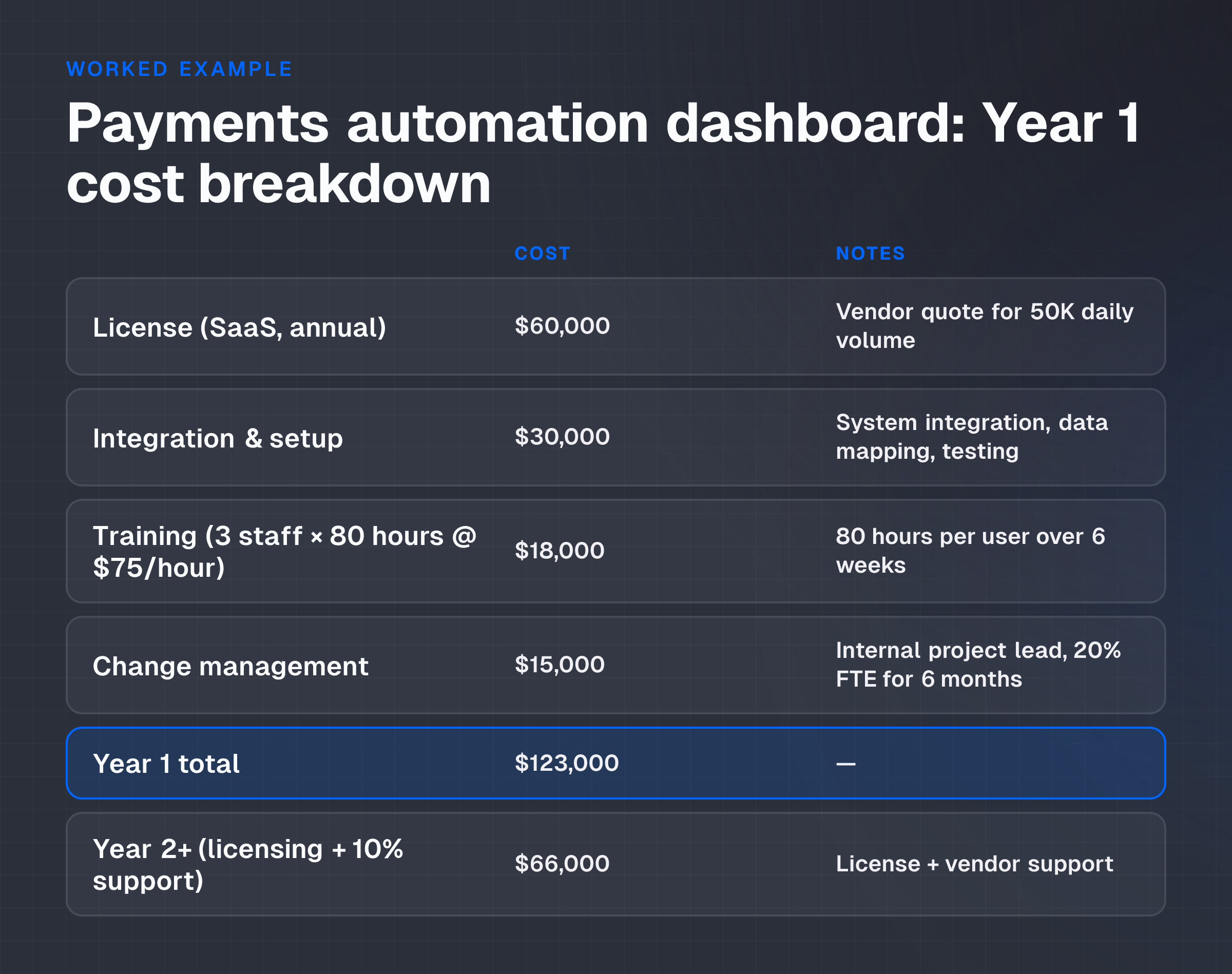Select the License + vendor support note

pos(974,864)
